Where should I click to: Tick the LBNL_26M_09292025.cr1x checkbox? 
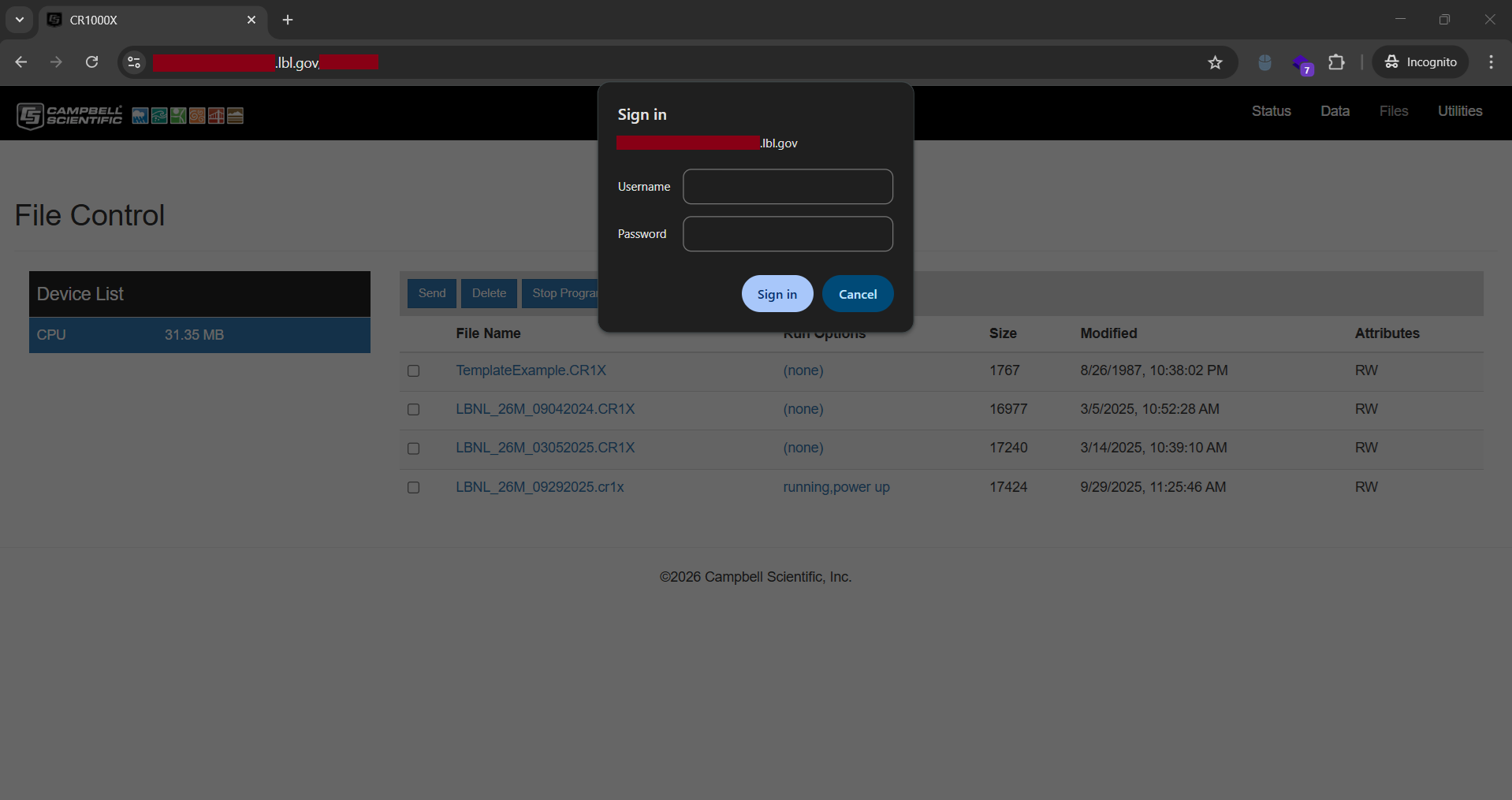pos(413,487)
